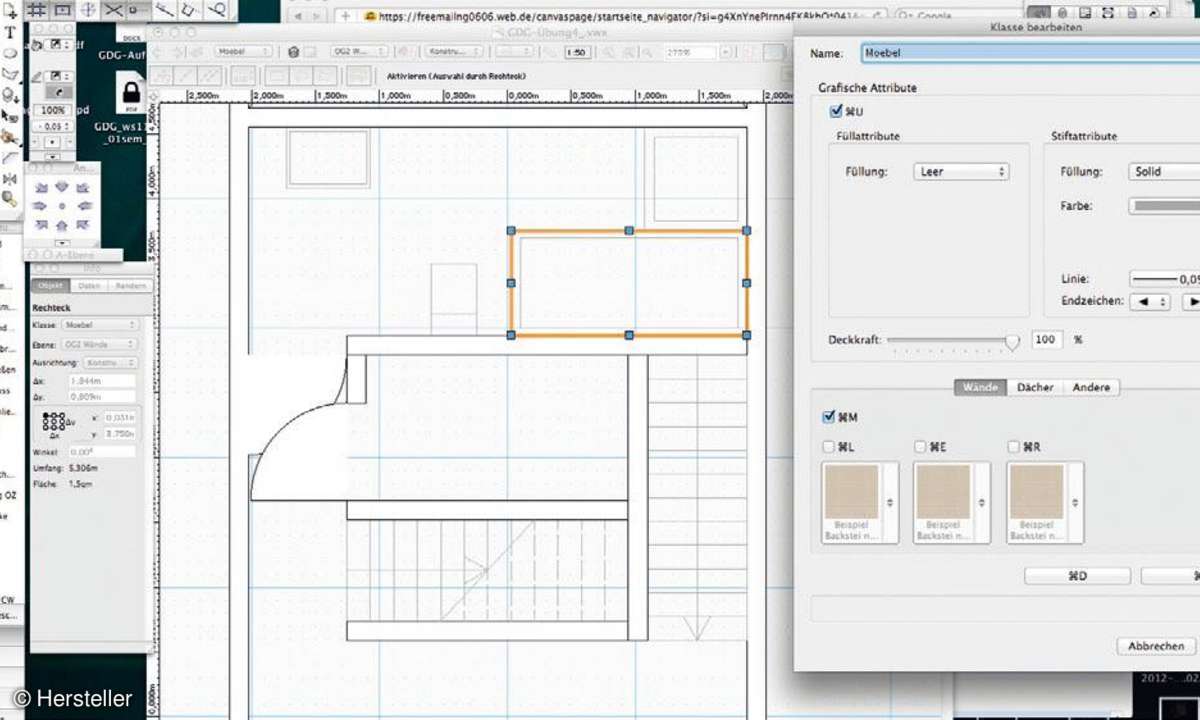This screenshot has height=720, width=1200.
Task: Click the Name field containing Moebel
Action: pyautogui.click(x=1030, y=53)
